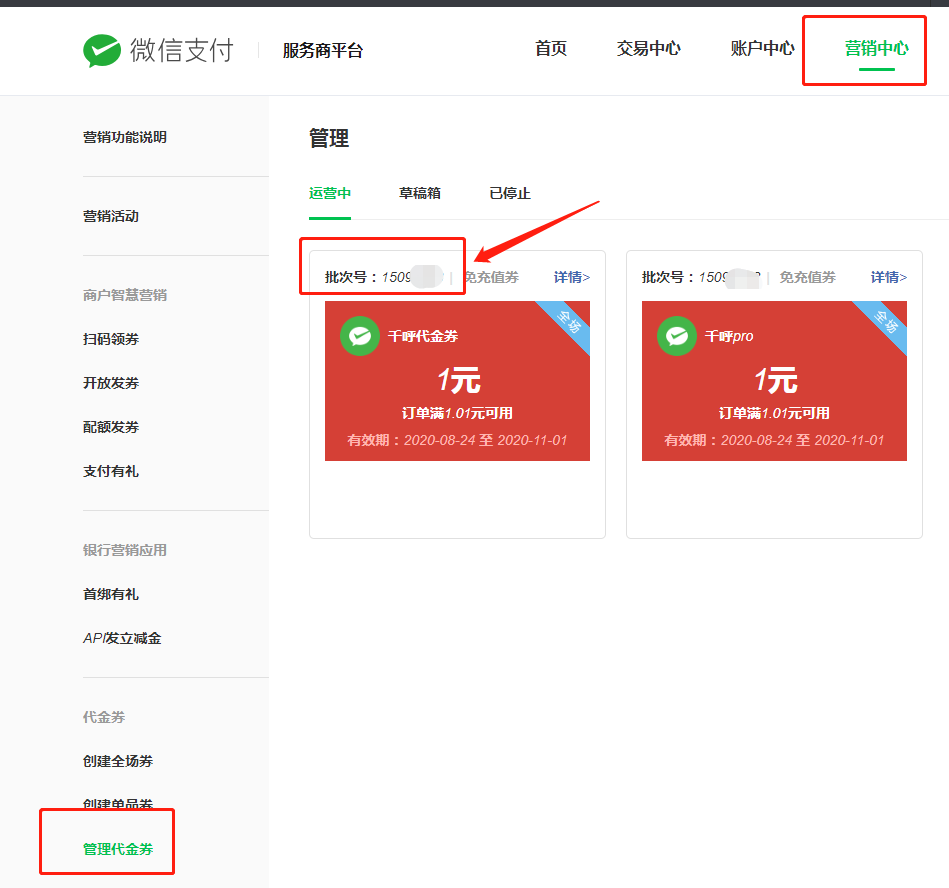Click the WeChat icon on 千呼pro card
The image size is (949, 888).
click(x=677, y=336)
